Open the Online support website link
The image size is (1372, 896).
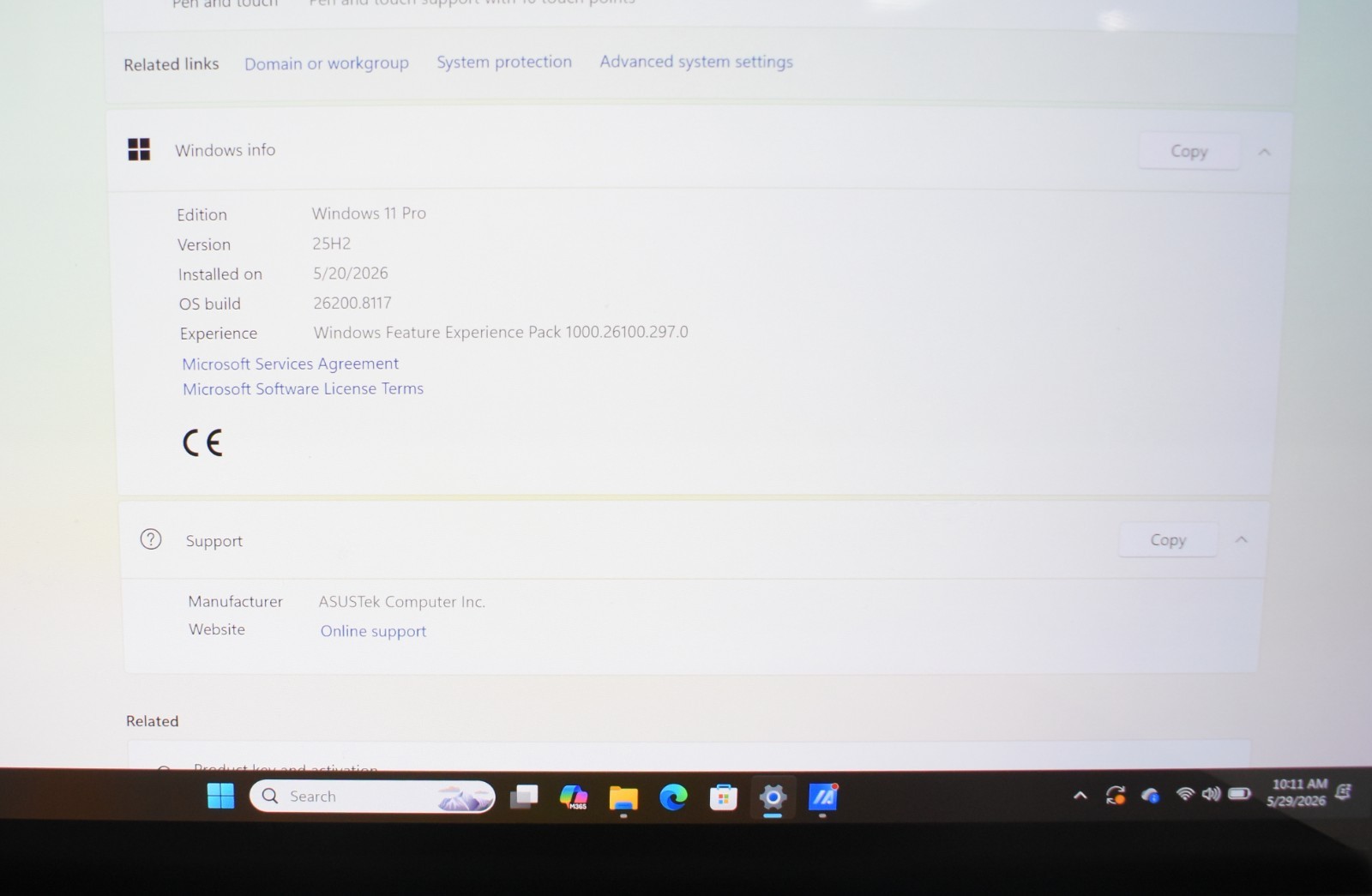coord(373,631)
